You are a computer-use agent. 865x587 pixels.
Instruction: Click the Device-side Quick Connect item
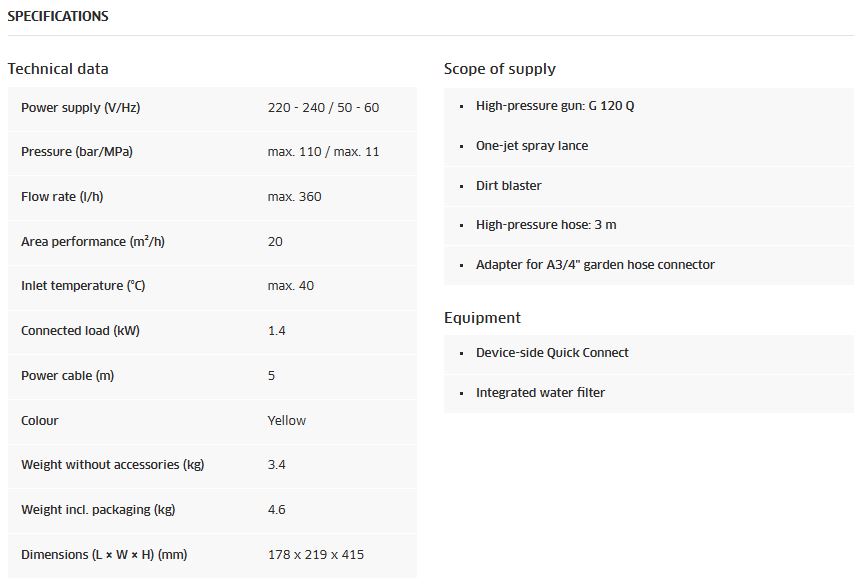552,353
